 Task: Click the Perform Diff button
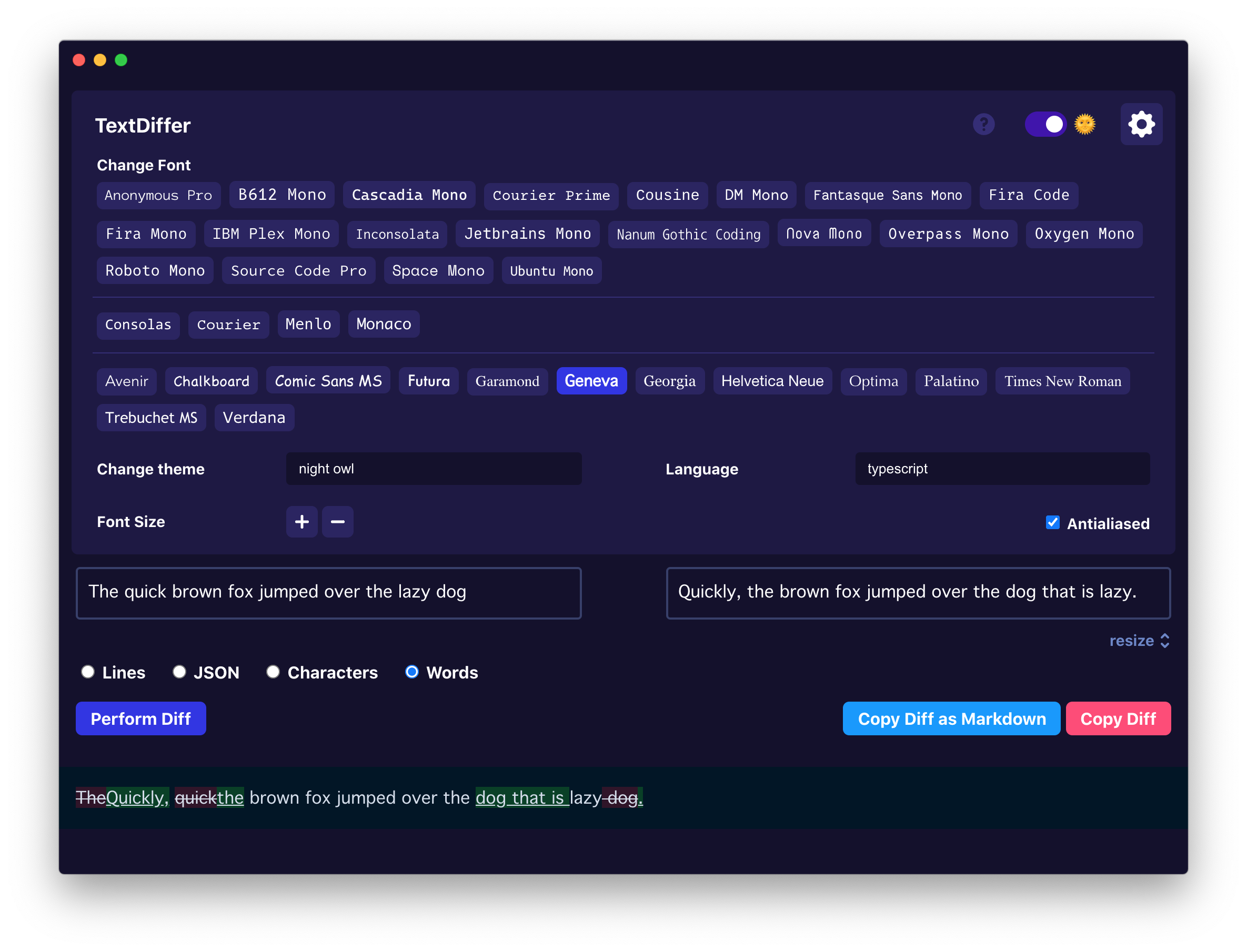(x=140, y=718)
